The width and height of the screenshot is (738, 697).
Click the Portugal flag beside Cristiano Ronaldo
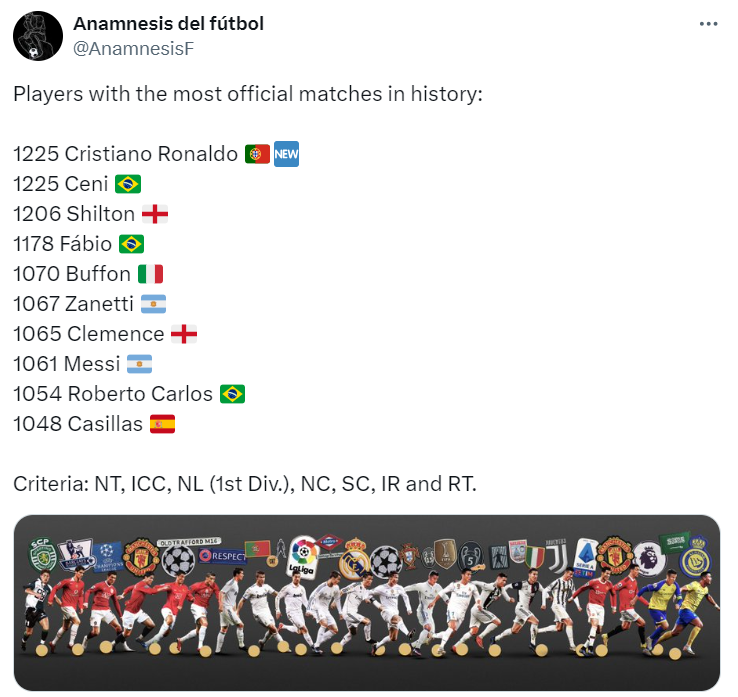tap(256, 154)
